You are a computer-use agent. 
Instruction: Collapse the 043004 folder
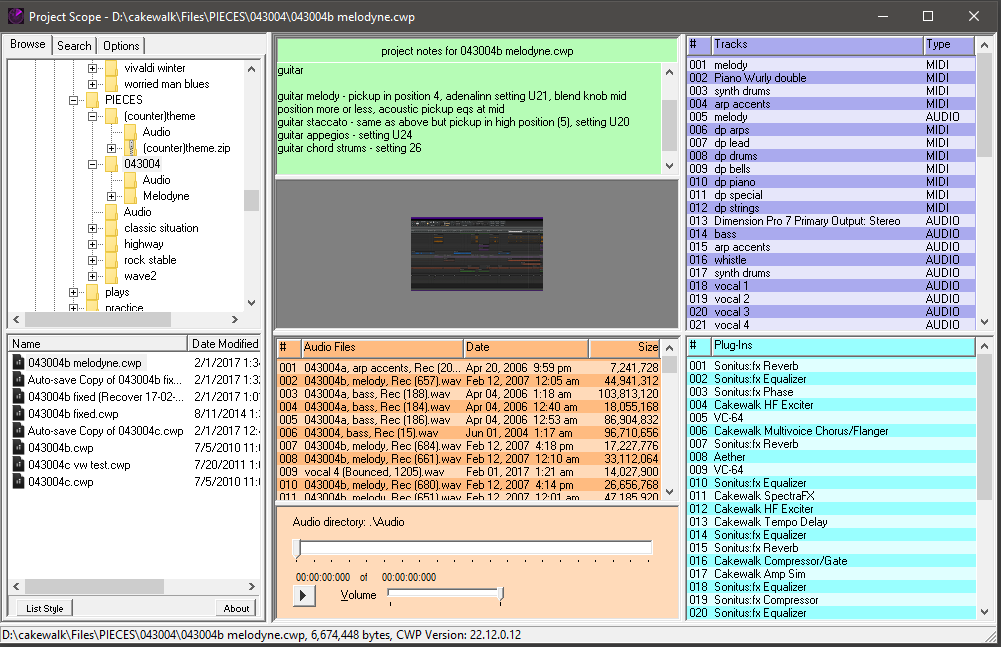[93, 164]
